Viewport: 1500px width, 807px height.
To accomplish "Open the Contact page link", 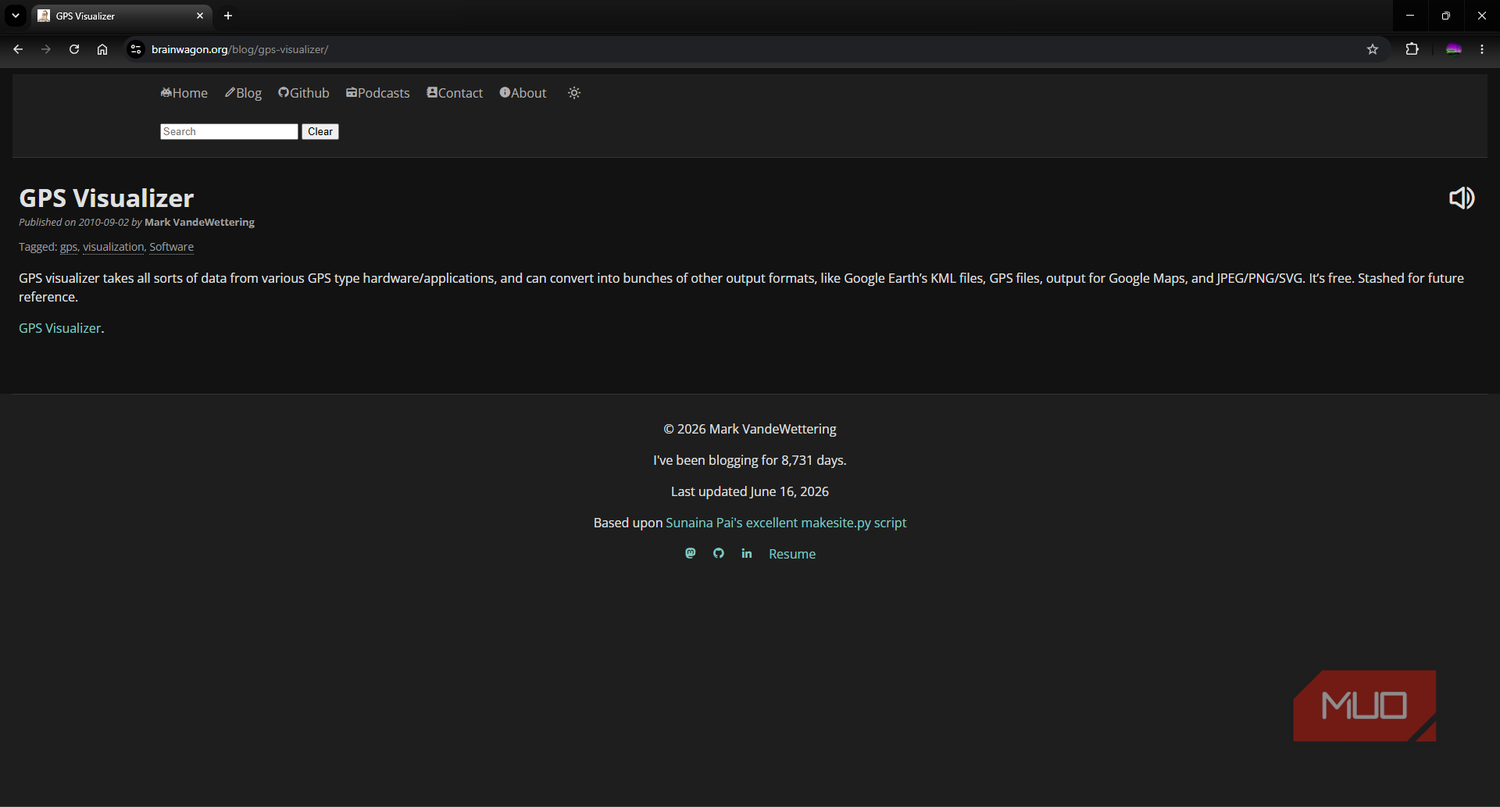I will pos(455,93).
